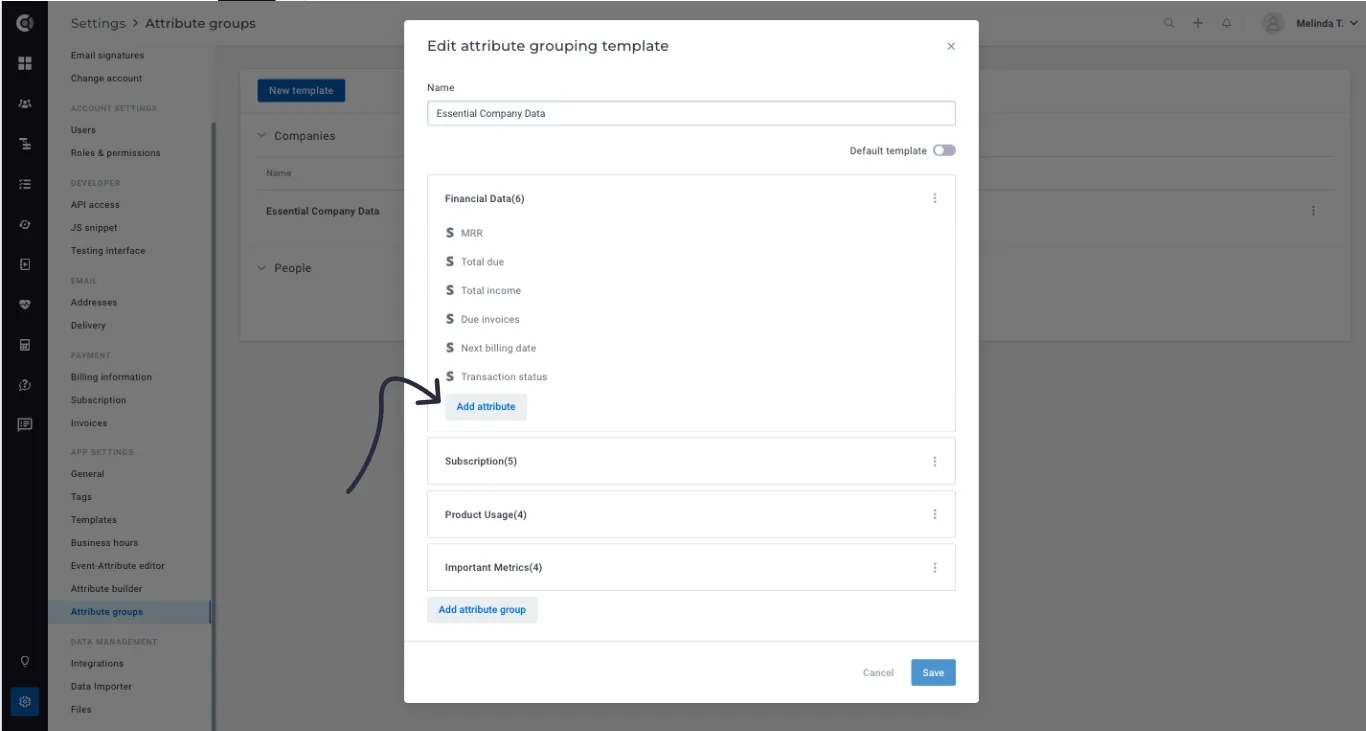This screenshot has width=1366, height=731.
Task: Click the settings gear icon in left sidebar
Action: coord(25,702)
